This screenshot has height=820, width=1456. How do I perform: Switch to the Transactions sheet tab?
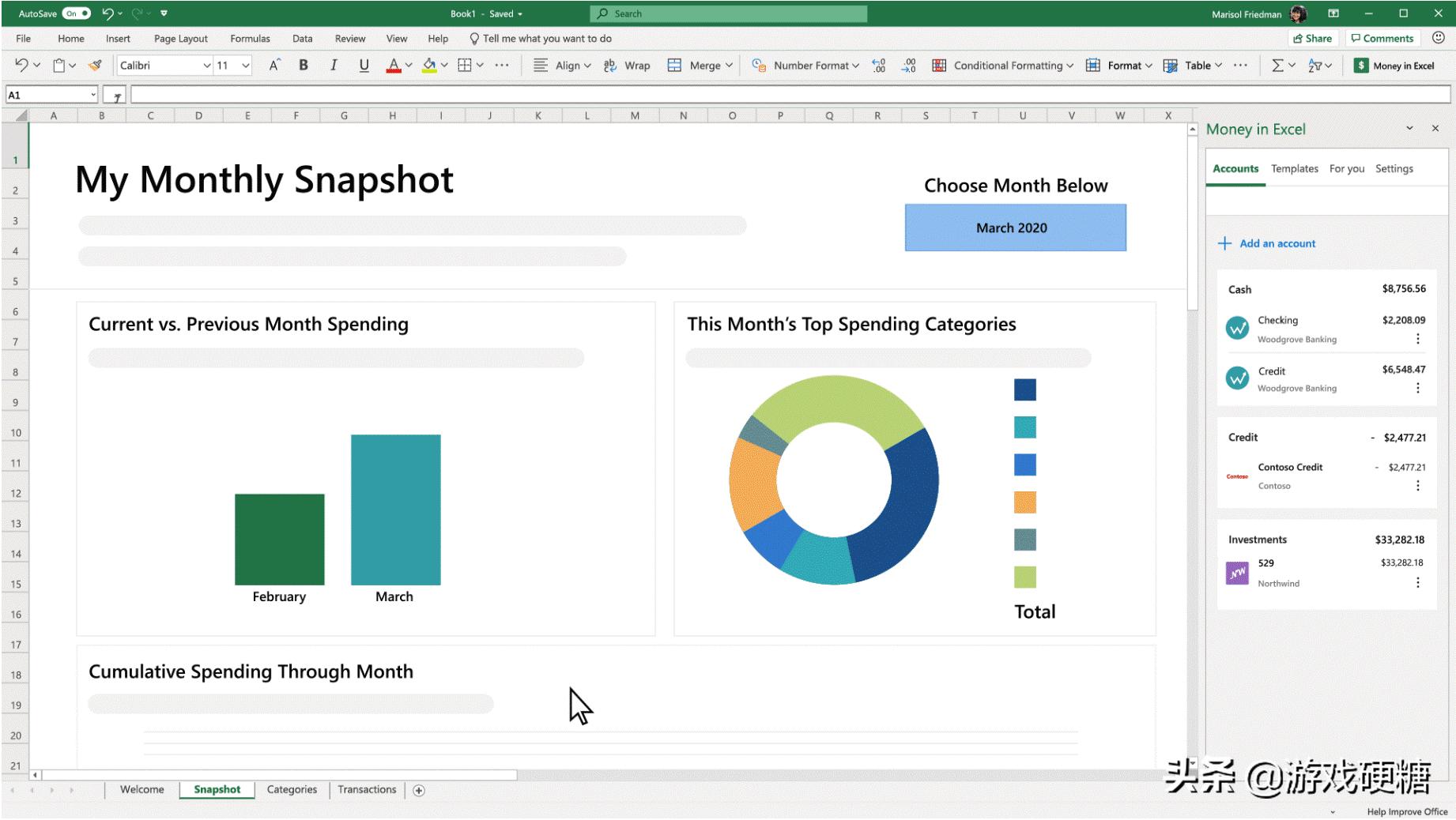pos(367,789)
